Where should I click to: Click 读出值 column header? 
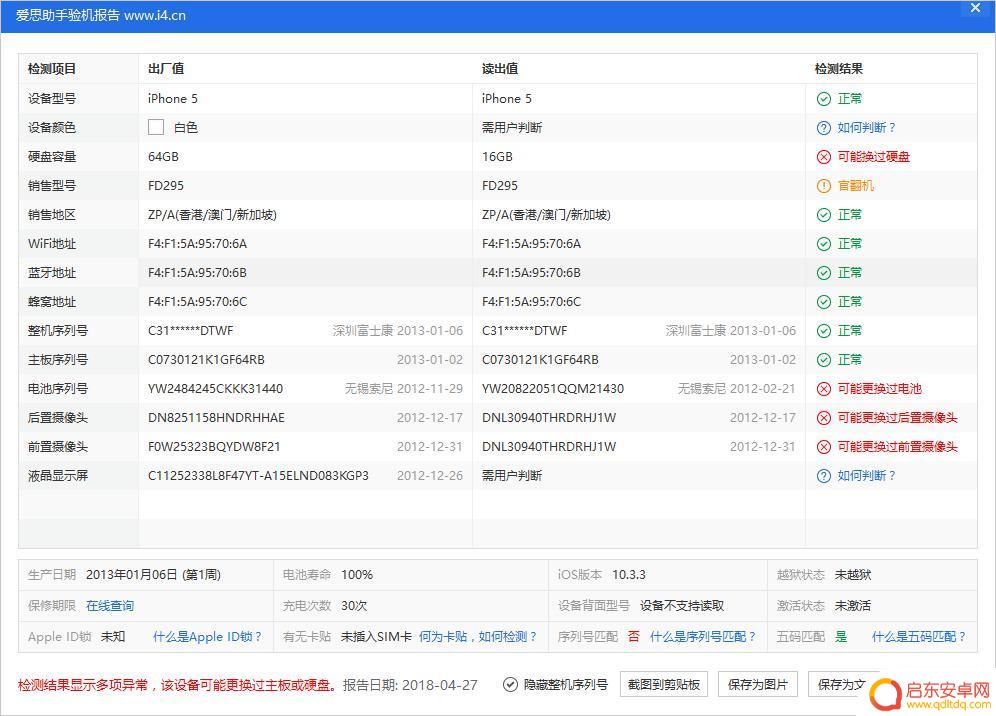point(500,69)
